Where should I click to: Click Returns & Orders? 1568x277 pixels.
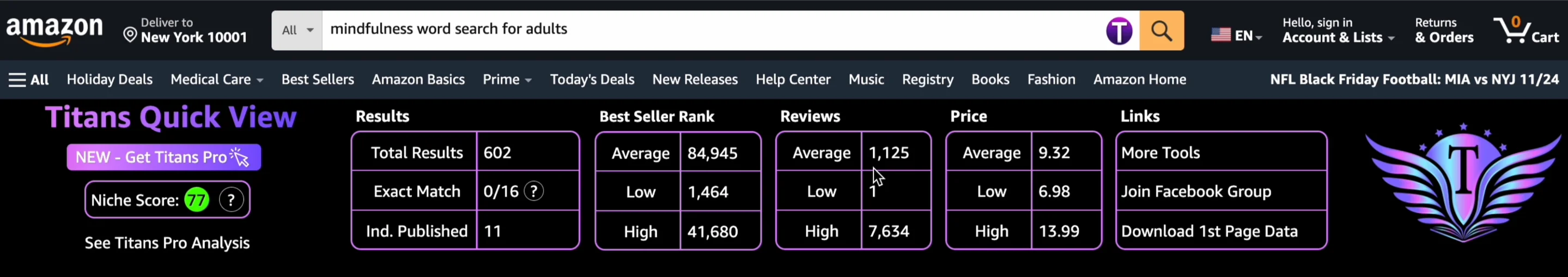pyautogui.click(x=1444, y=31)
